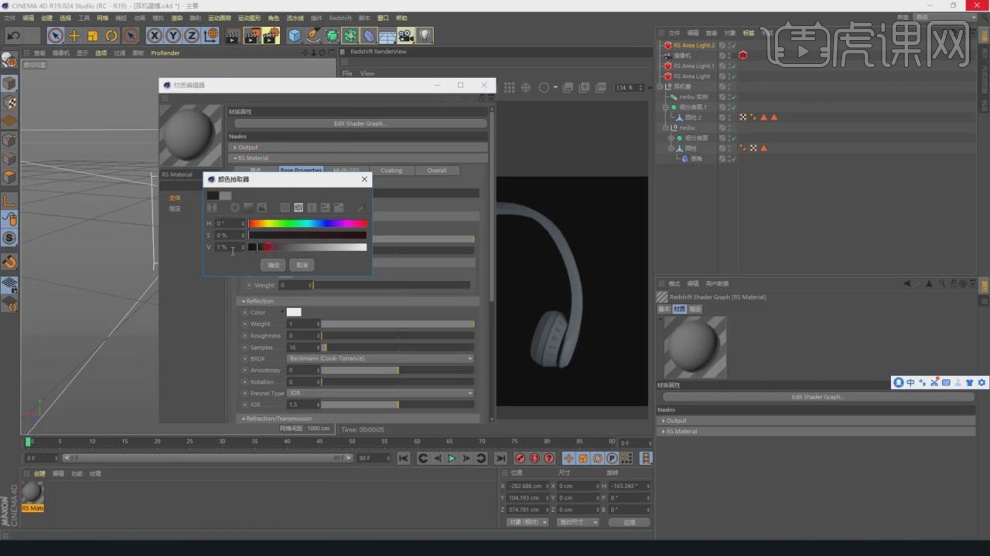Toggle enable checkmark for RS Area Light.2
Viewport: 990px width, 556px height.
(732, 45)
